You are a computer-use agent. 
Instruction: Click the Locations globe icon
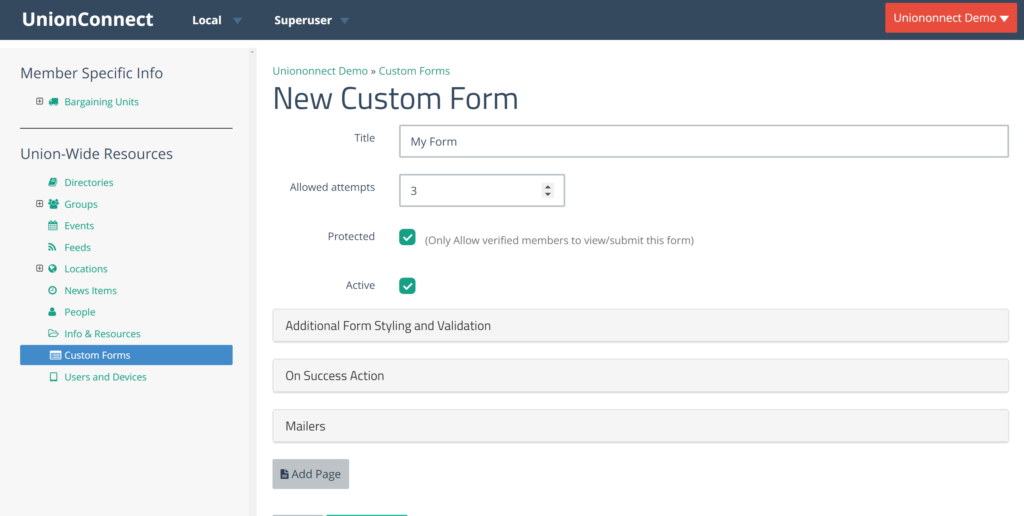(53, 268)
